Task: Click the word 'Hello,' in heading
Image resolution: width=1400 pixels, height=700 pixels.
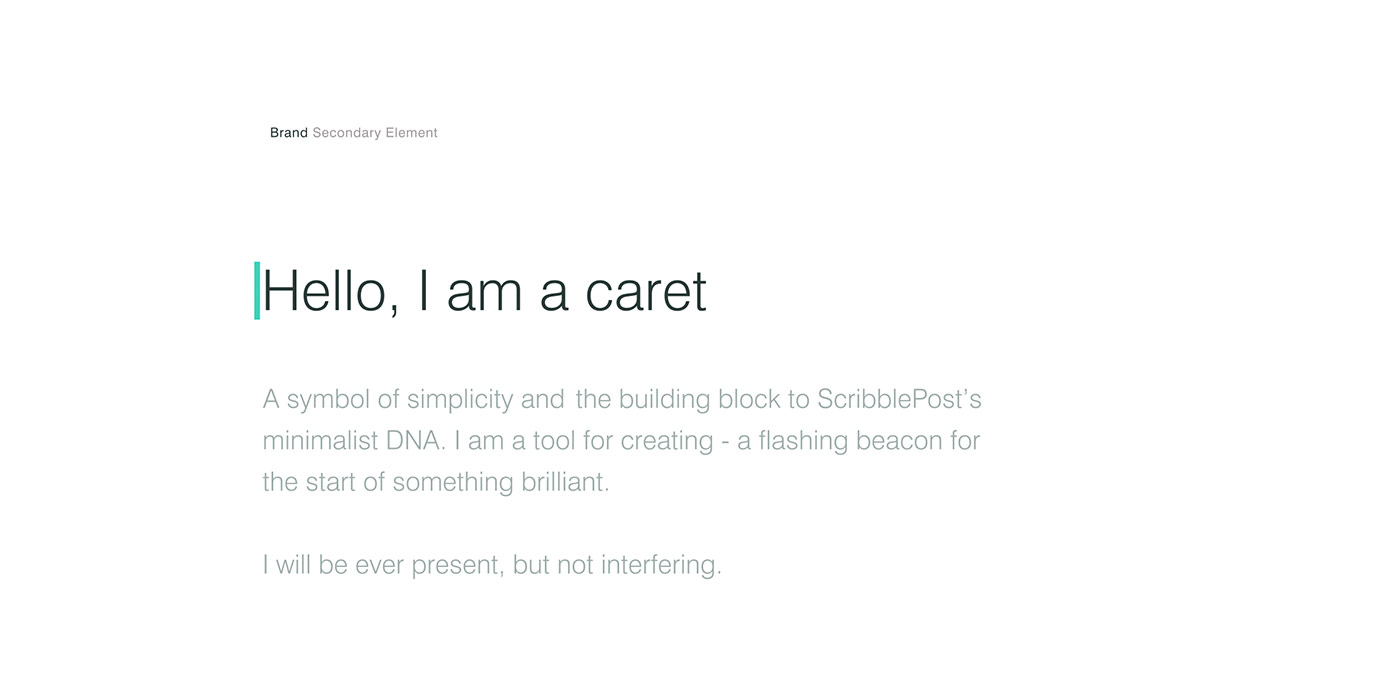Action: tap(331, 292)
